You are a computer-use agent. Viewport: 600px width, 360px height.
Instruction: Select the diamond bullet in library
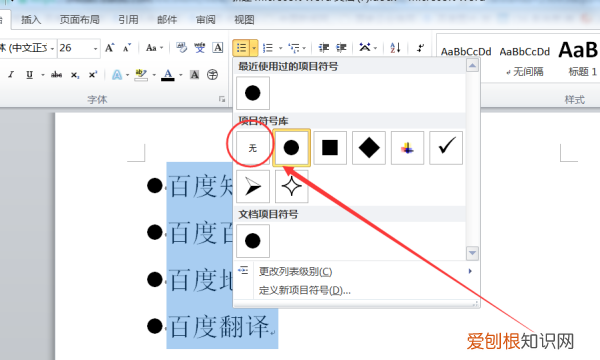click(x=368, y=148)
